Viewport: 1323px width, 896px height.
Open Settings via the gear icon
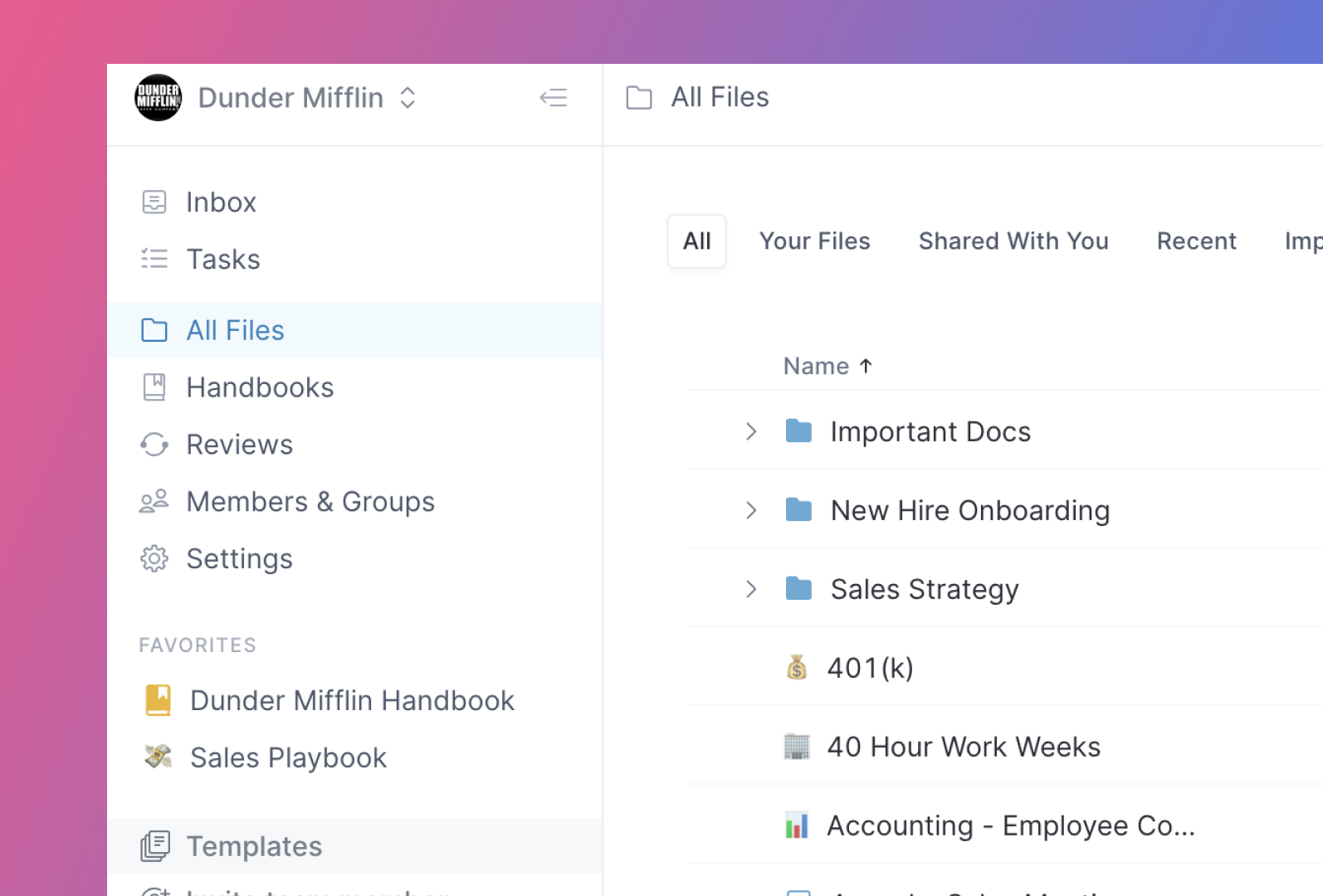[154, 559]
